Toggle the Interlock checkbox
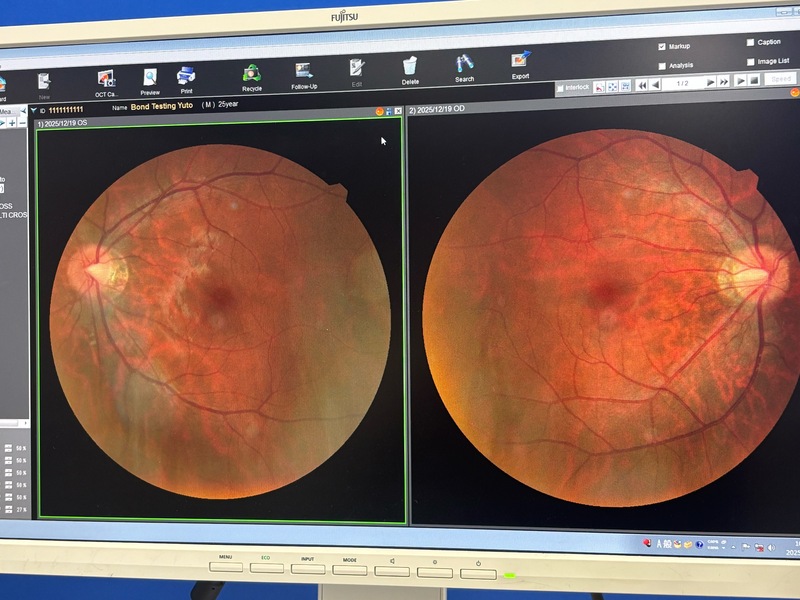Screen dimensions: 800x600 click(560, 88)
